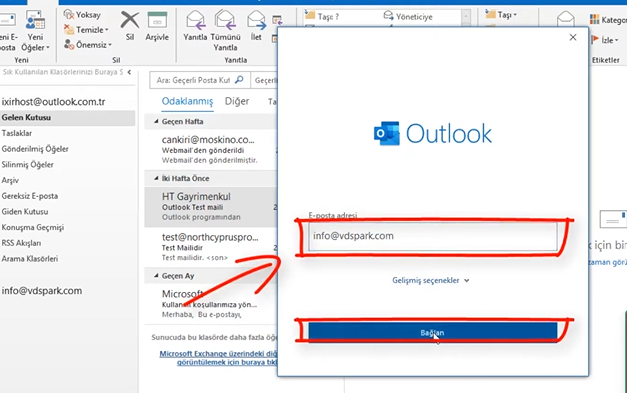Open the Gelen Kutusu folder
627x393 pixels.
67,118
